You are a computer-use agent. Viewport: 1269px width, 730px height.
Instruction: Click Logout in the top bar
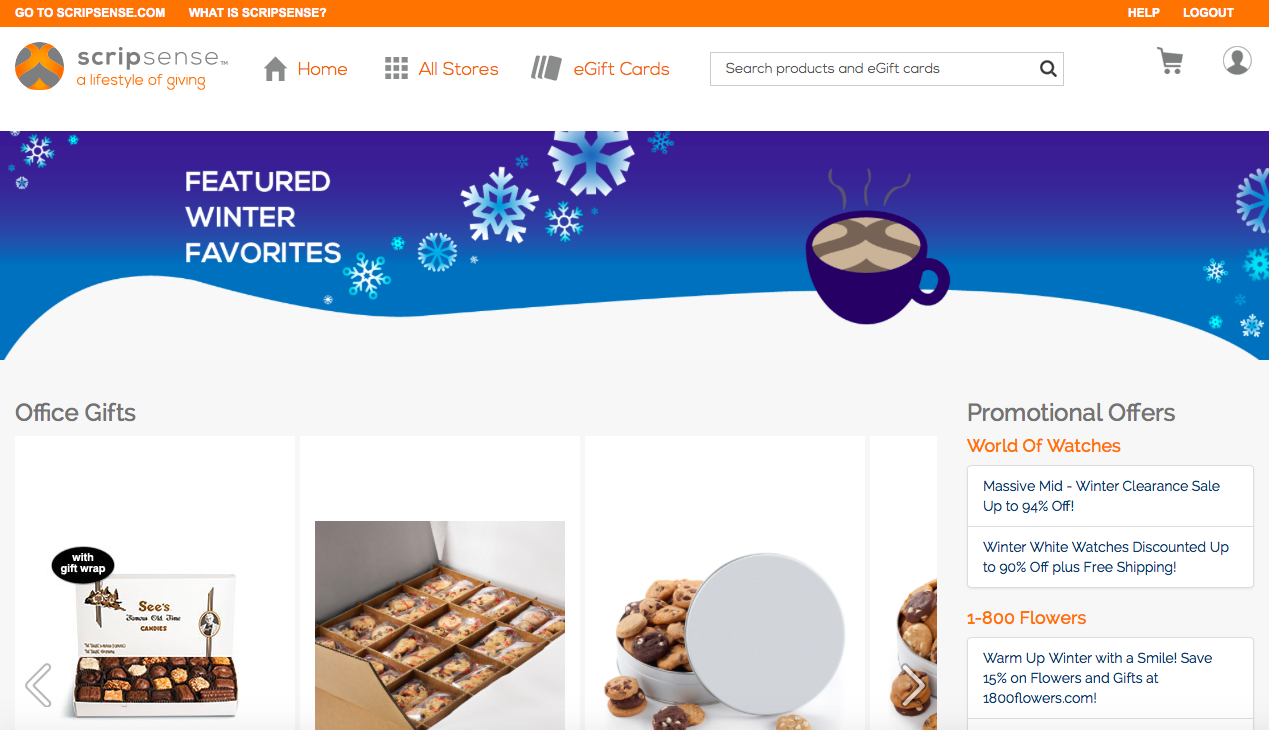(x=1208, y=13)
